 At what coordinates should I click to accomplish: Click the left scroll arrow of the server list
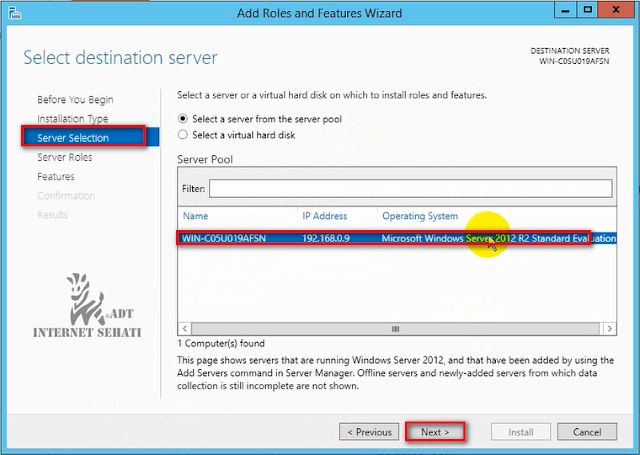click(185, 328)
